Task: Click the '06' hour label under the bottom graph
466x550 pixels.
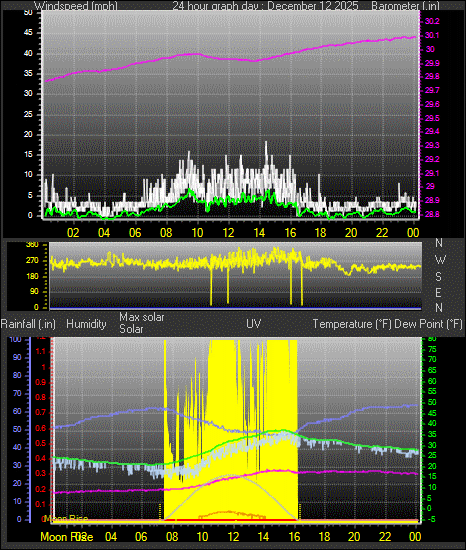Action: tap(141, 537)
